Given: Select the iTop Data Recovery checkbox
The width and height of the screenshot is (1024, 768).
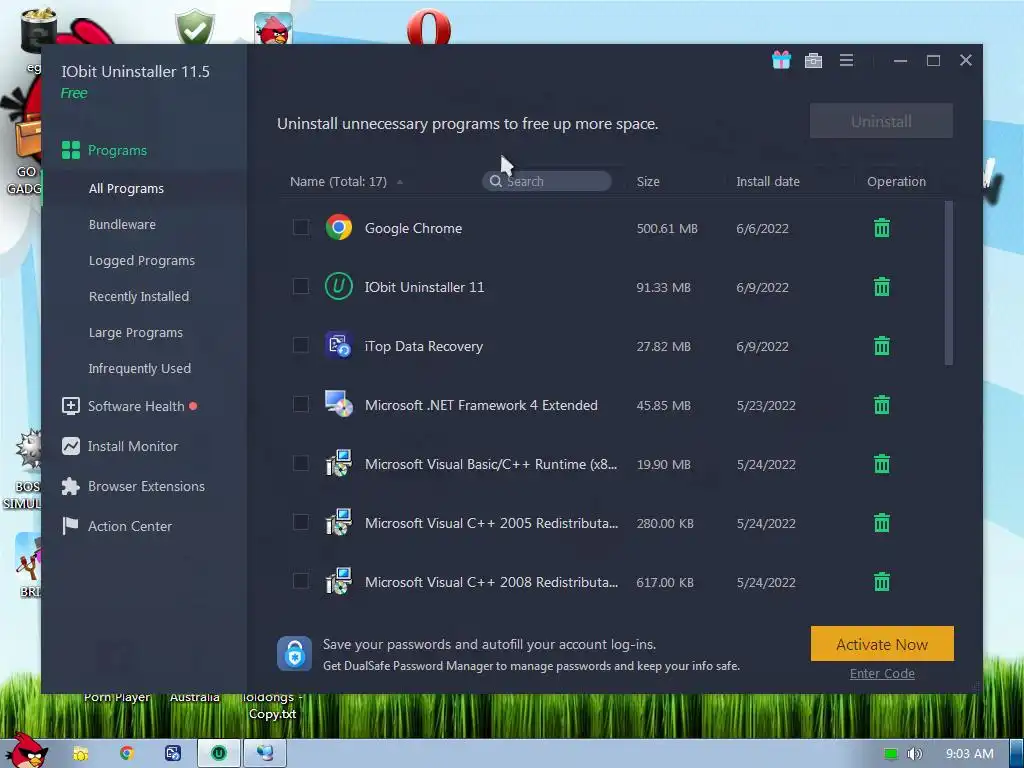Looking at the screenshot, I should tap(300, 345).
